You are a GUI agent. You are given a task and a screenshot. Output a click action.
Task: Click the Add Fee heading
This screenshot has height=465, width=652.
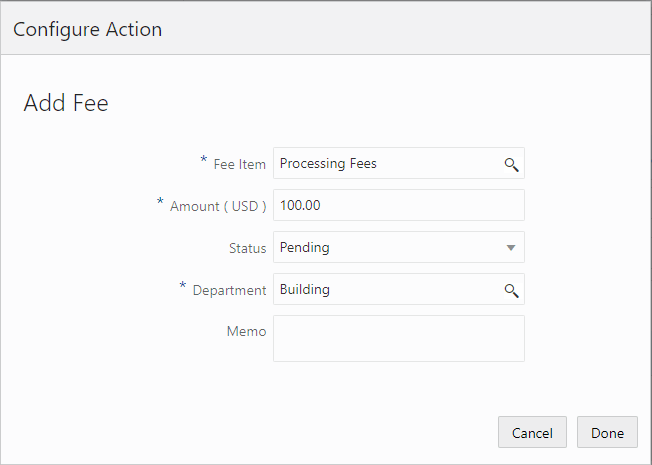pos(66,103)
